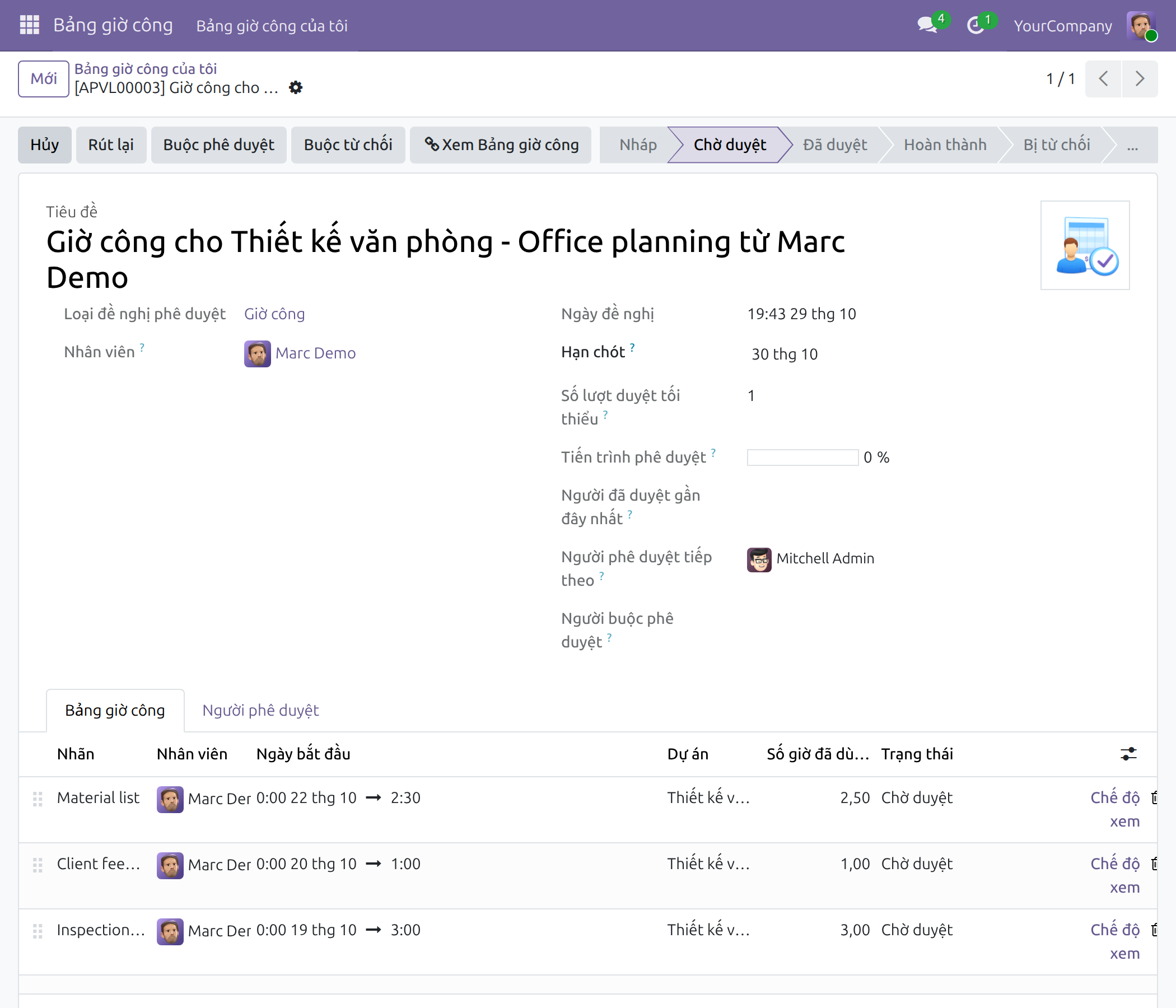Delete the Material list row

click(1154, 797)
